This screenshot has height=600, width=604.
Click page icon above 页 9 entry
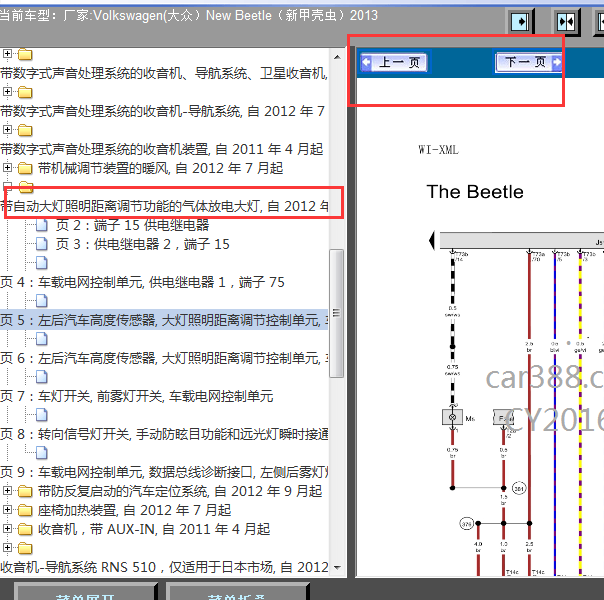[x=42, y=453]
